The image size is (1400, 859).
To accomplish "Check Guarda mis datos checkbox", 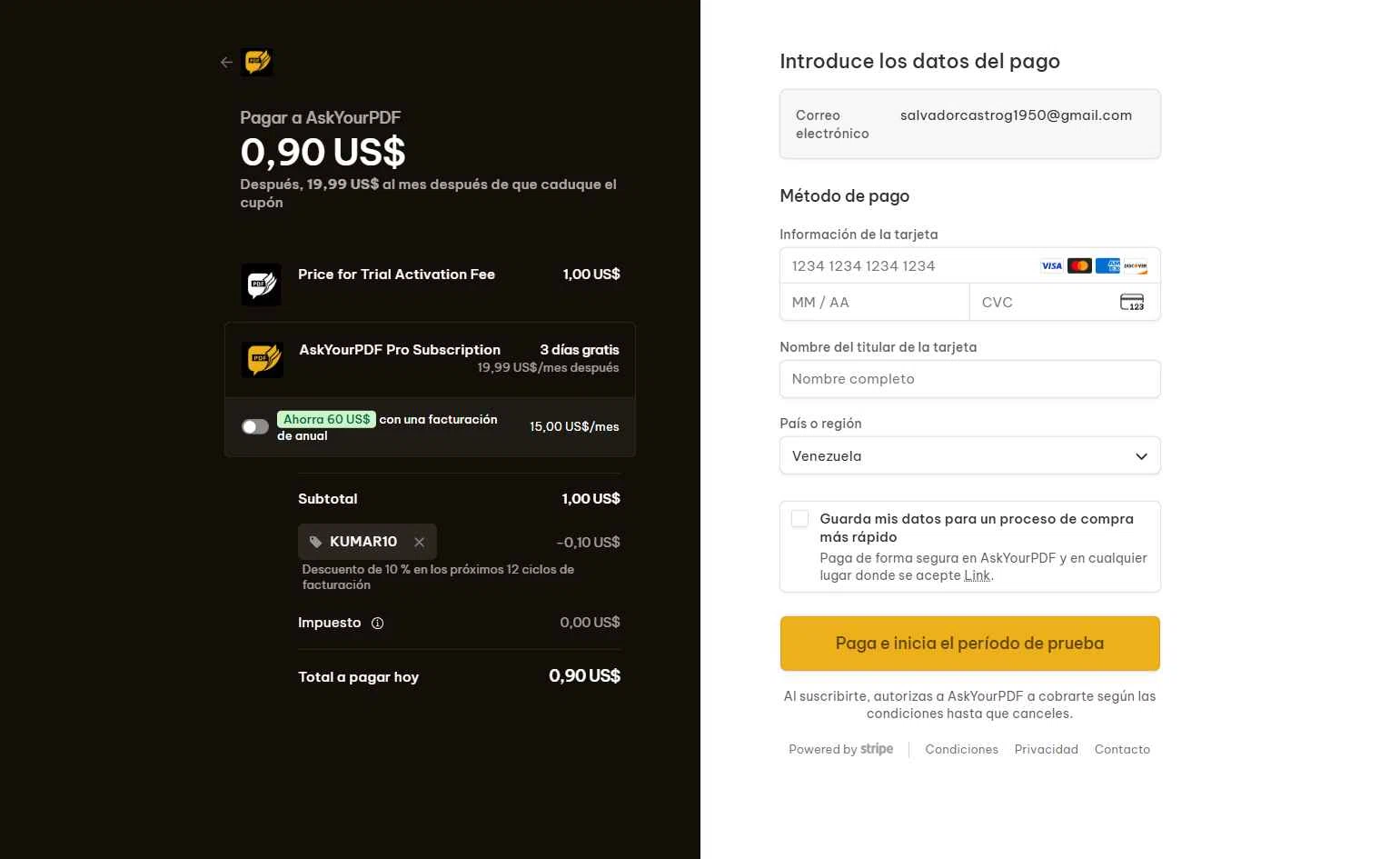I will pos(799,519).
